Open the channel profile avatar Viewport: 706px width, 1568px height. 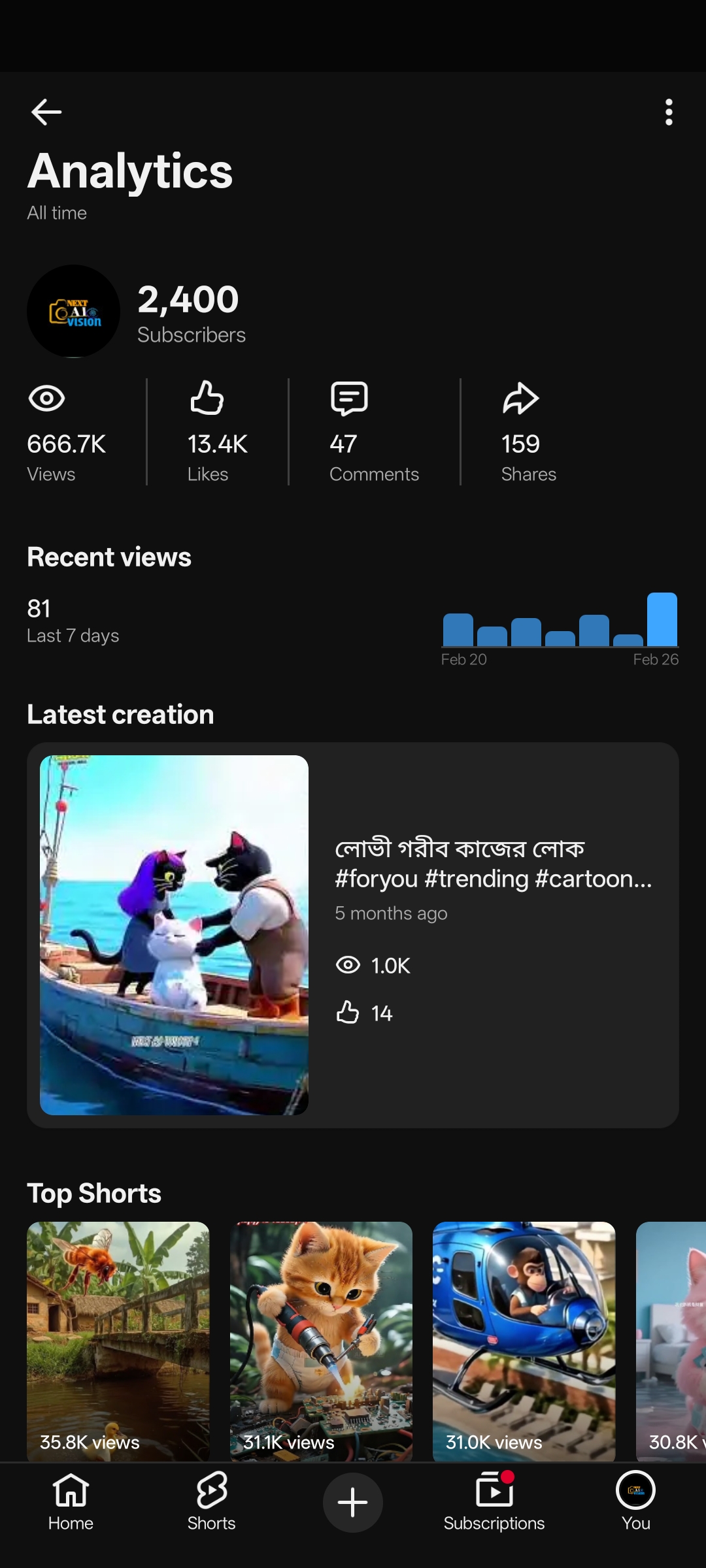tap(73, 311)
